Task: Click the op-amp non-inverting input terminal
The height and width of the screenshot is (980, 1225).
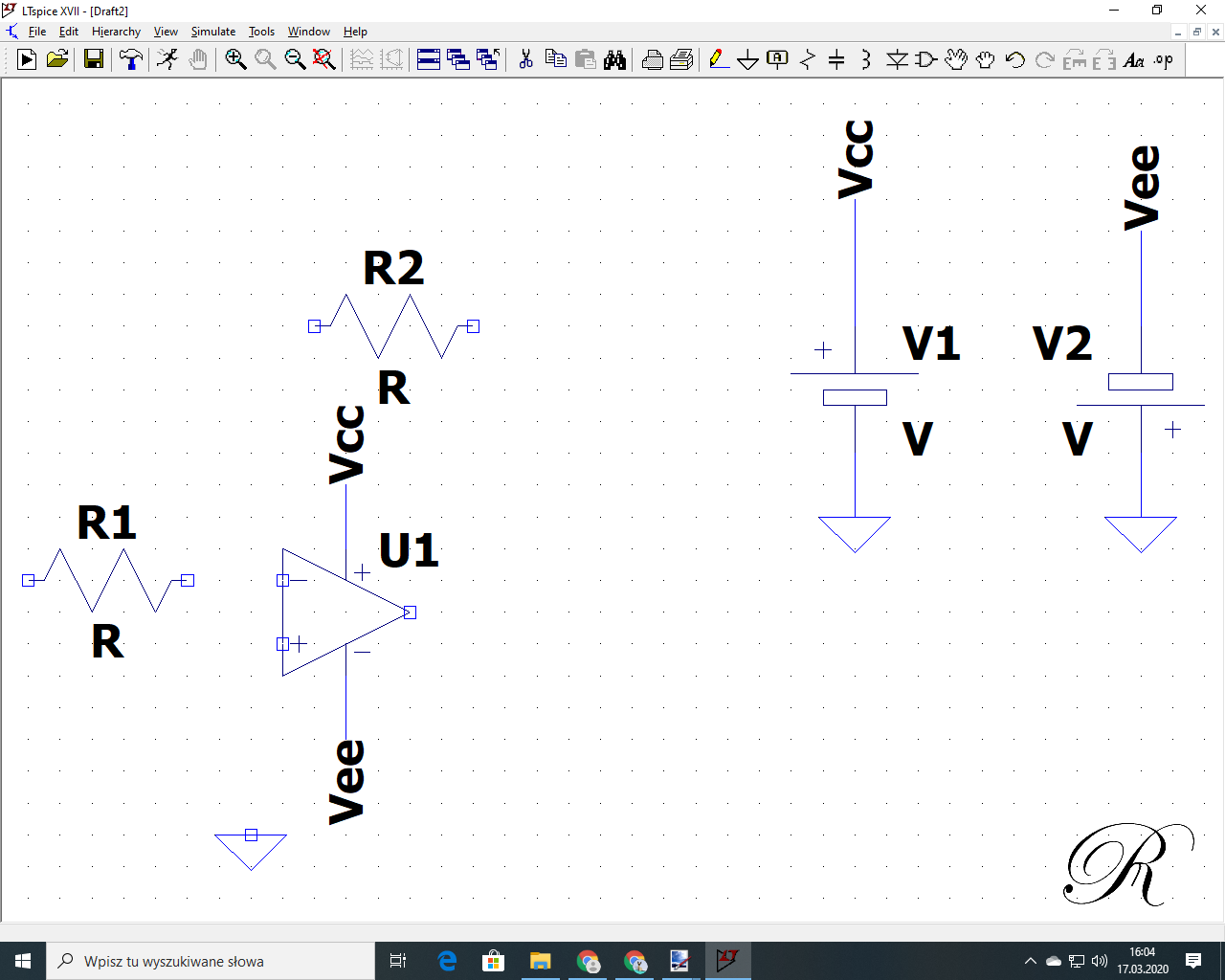Action: (282, 644)
